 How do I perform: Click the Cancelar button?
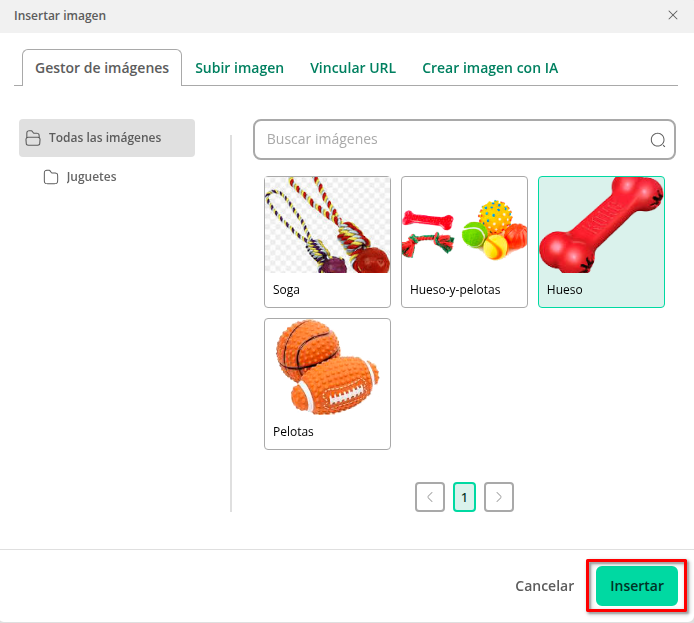tap(544, 586)
